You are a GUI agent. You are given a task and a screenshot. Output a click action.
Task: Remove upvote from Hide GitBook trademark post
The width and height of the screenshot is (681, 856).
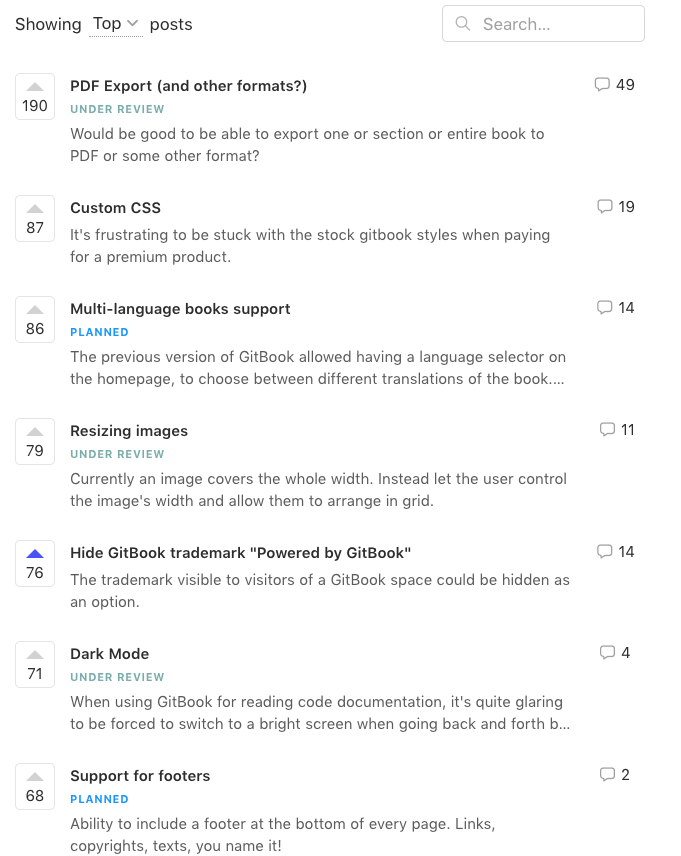(35, 563)
